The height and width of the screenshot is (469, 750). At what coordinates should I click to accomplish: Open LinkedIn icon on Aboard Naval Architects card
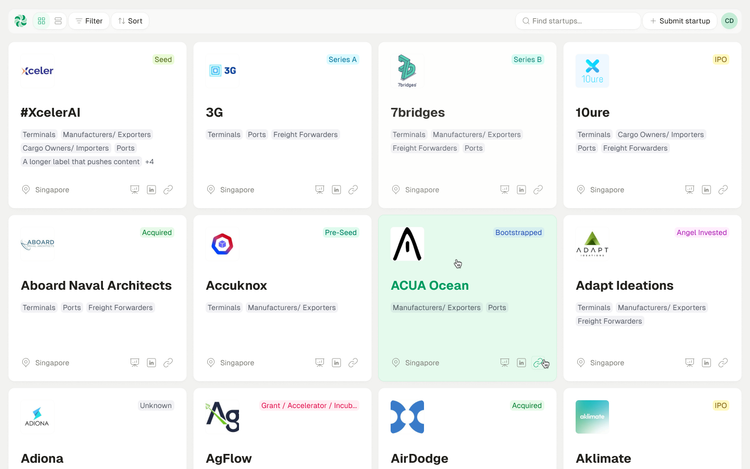tap(151, 363)
